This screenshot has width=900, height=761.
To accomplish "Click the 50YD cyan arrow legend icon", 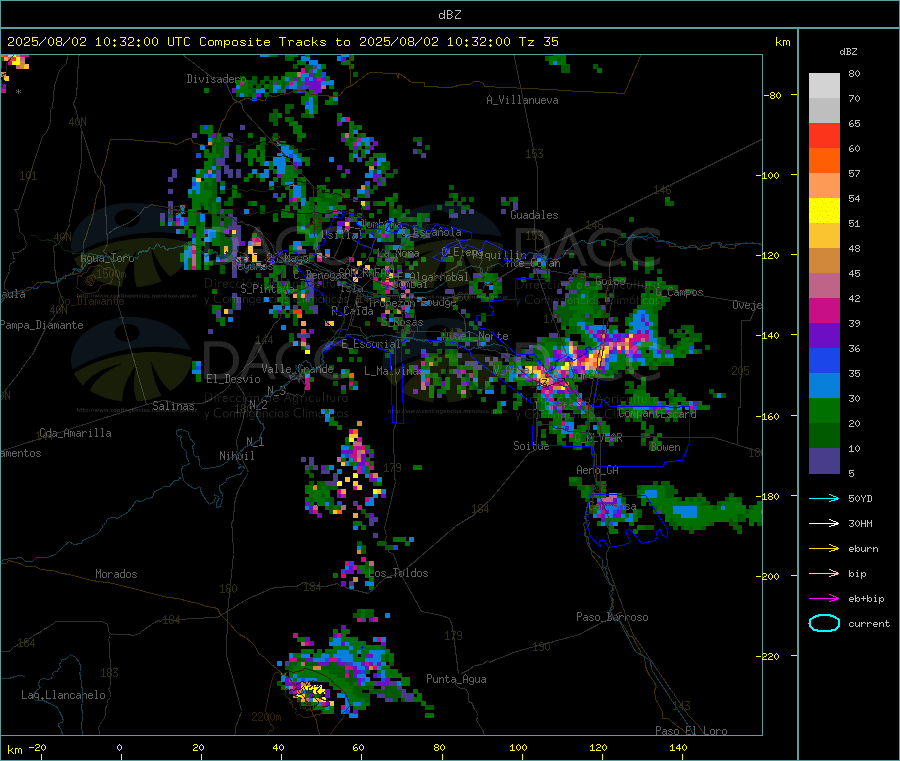I will tap(824, 498).
